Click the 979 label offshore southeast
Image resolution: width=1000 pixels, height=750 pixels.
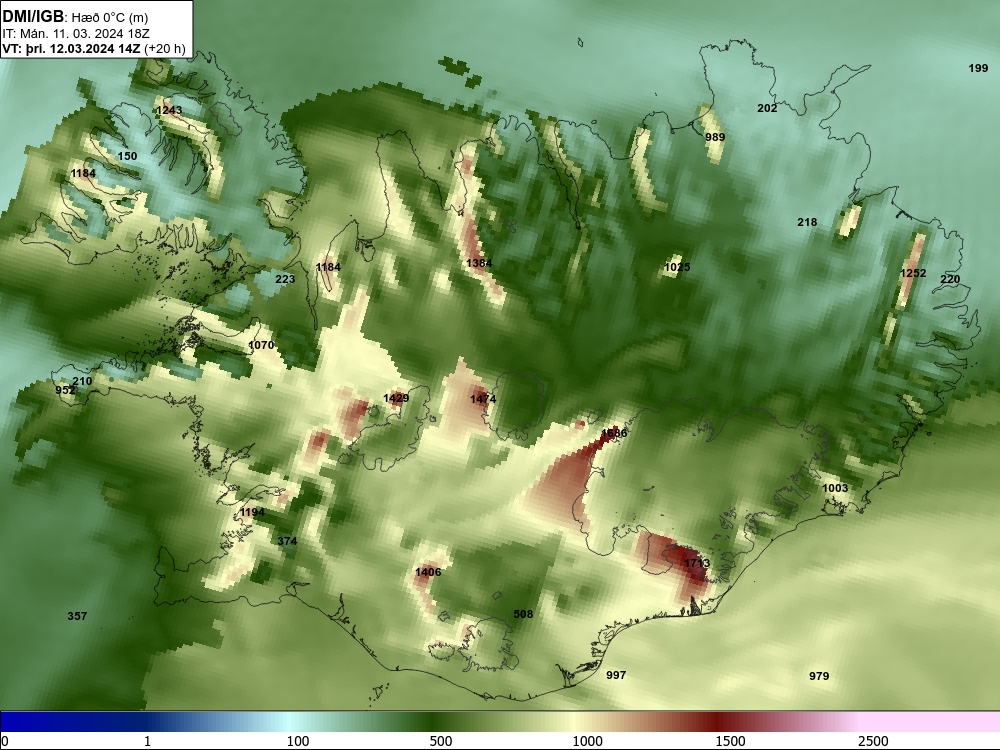click(820, 676)
